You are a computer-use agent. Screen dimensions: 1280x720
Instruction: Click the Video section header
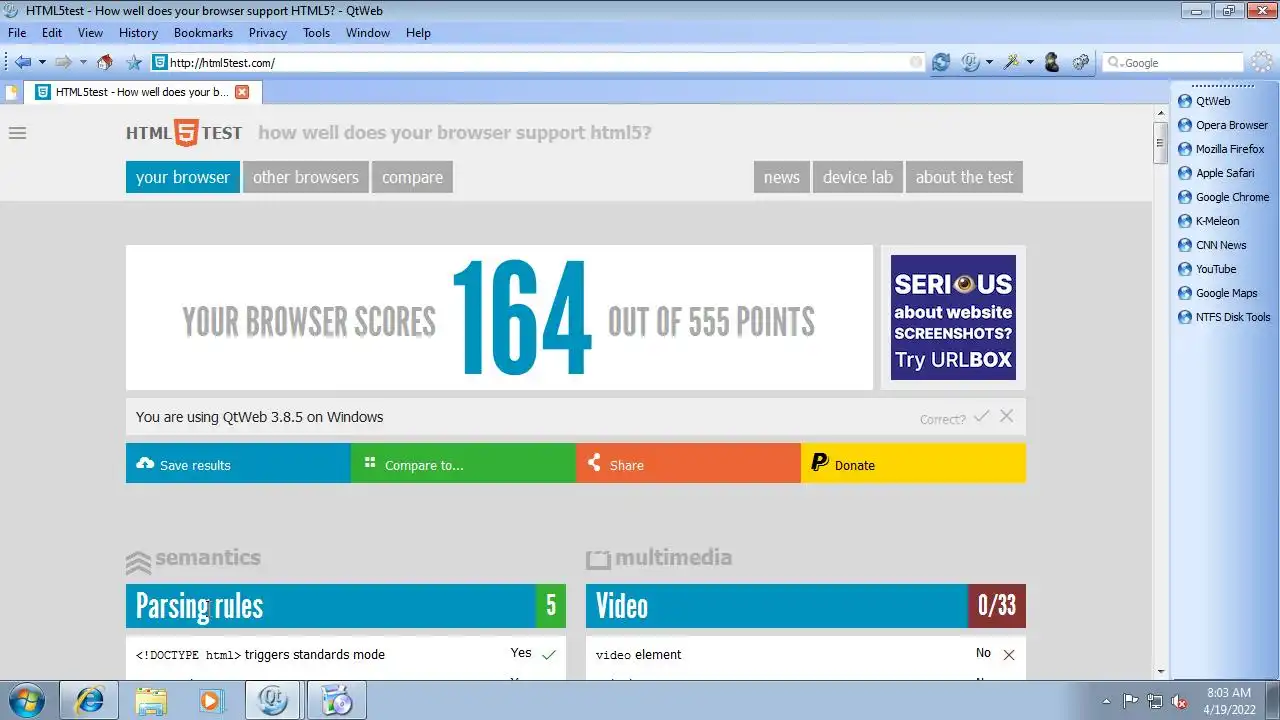pyautogui.click(x=806, y=606)
